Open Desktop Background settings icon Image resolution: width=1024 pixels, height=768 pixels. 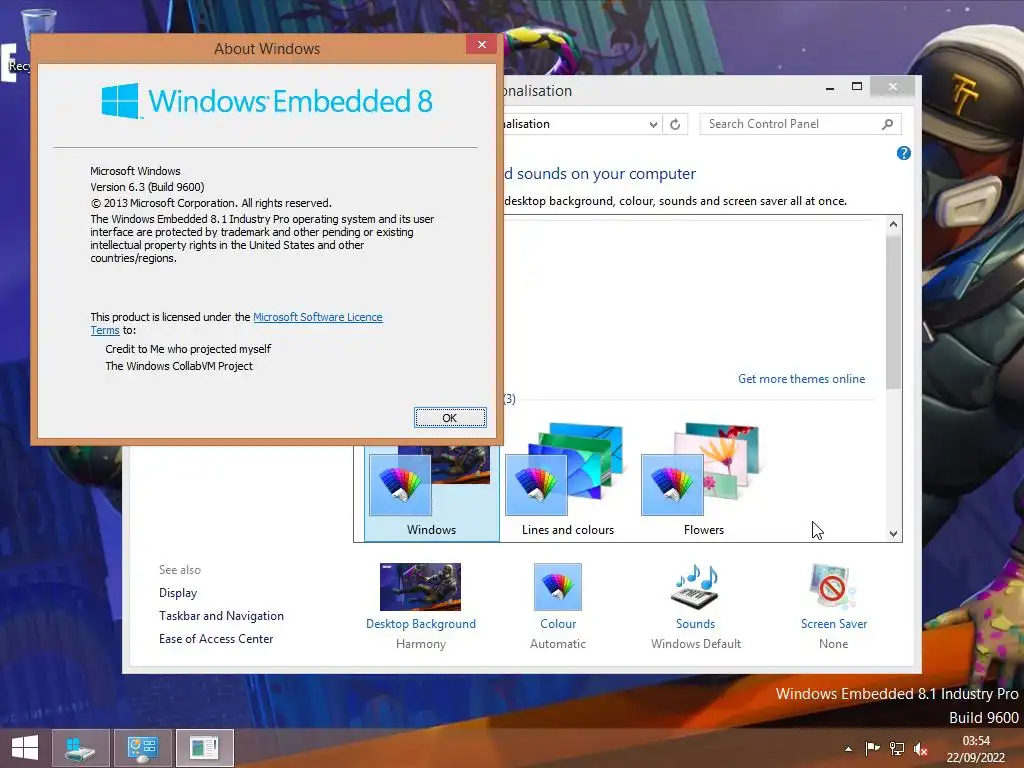[420, 586]
